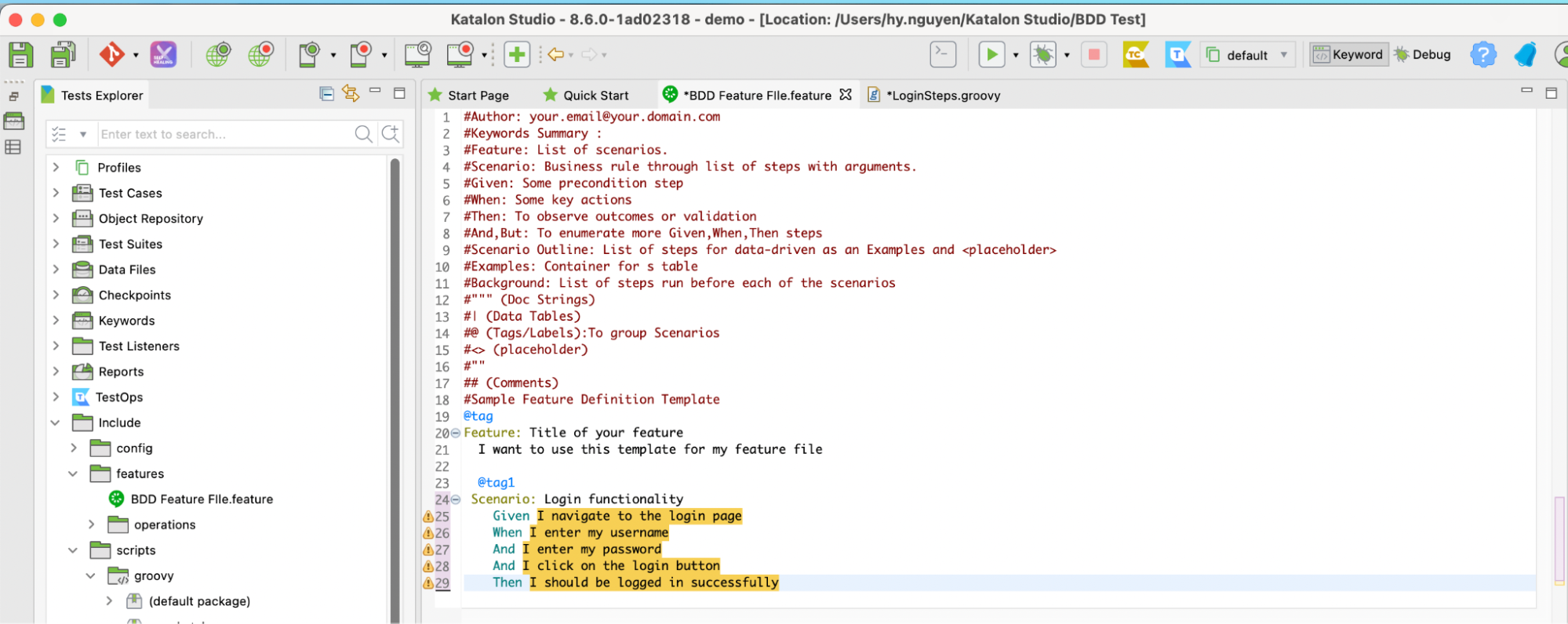Open Run options dropdown arrow

coord(1016,56)
